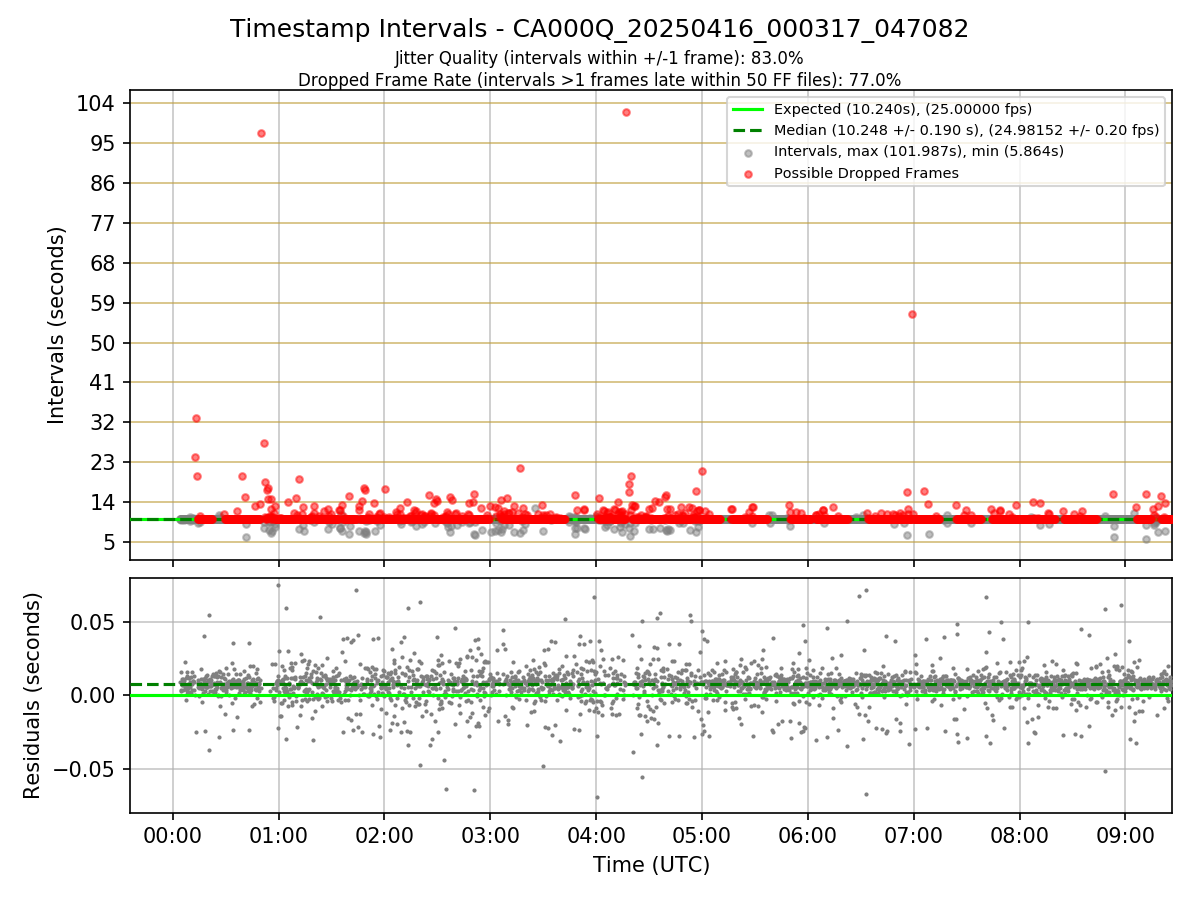Viewport: 1200px width, 900px height.
Task: Click the '08:00' time axis label
Action: coord(1019,836)
